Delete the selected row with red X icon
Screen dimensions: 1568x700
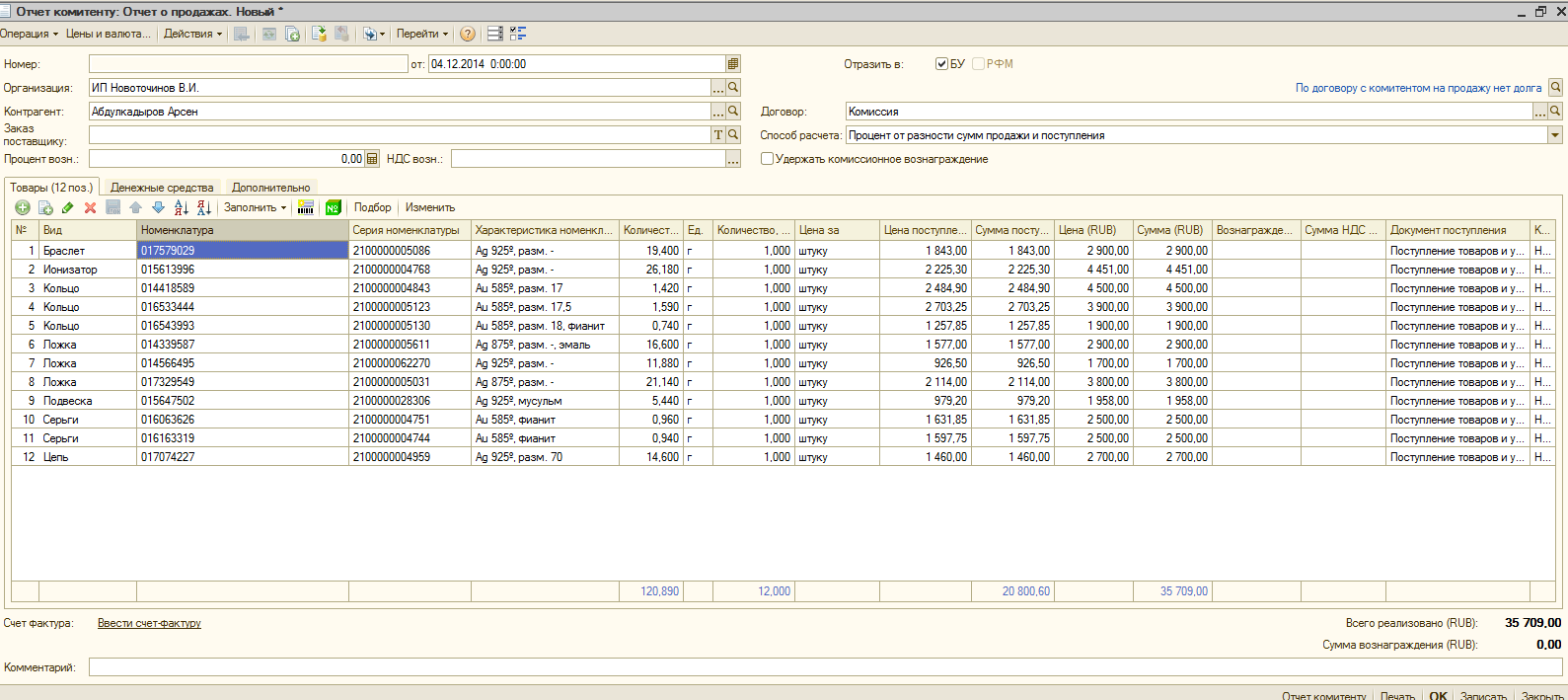click(x=90, y=207)
